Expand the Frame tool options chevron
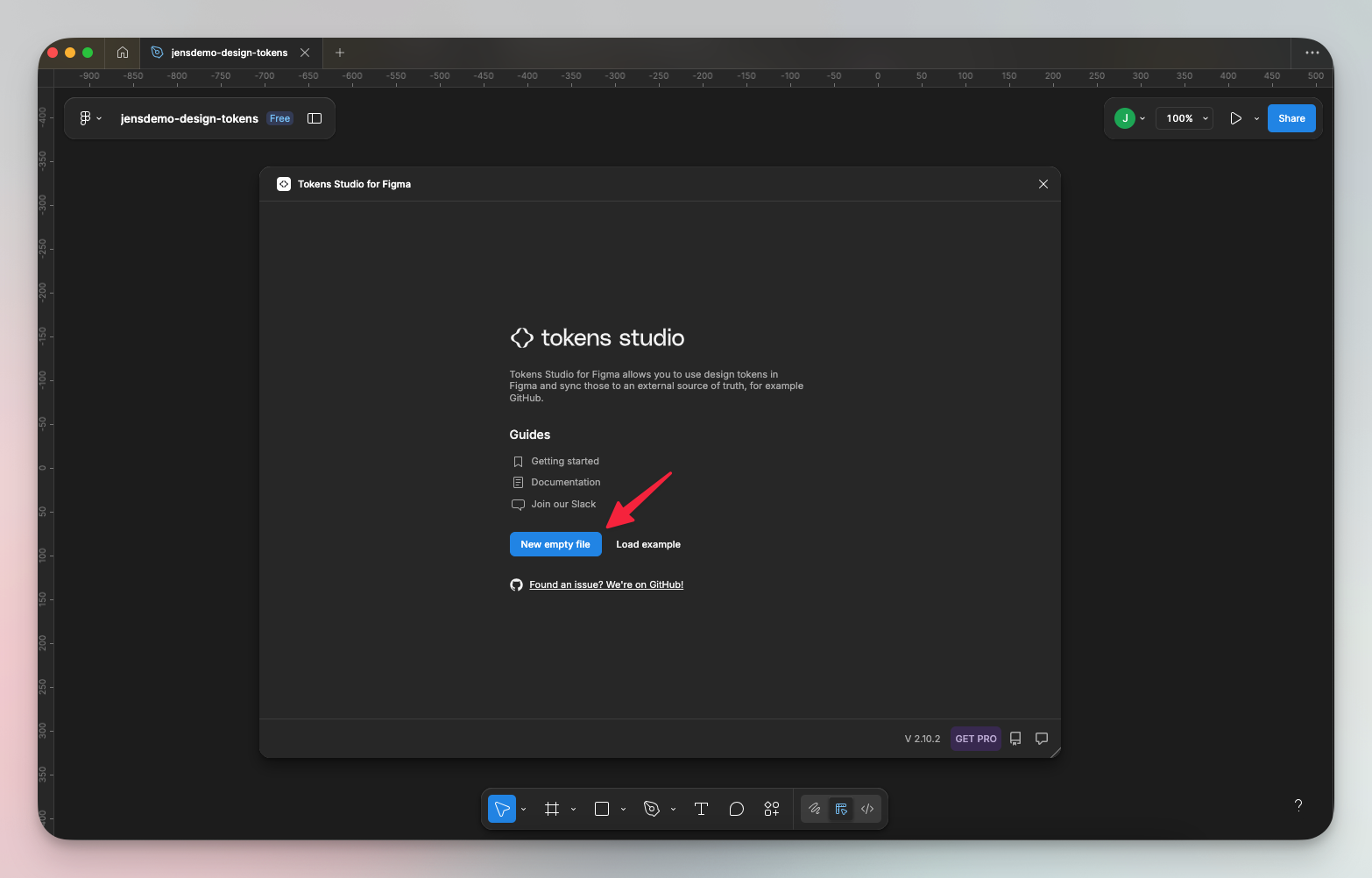 click(573, 809)
